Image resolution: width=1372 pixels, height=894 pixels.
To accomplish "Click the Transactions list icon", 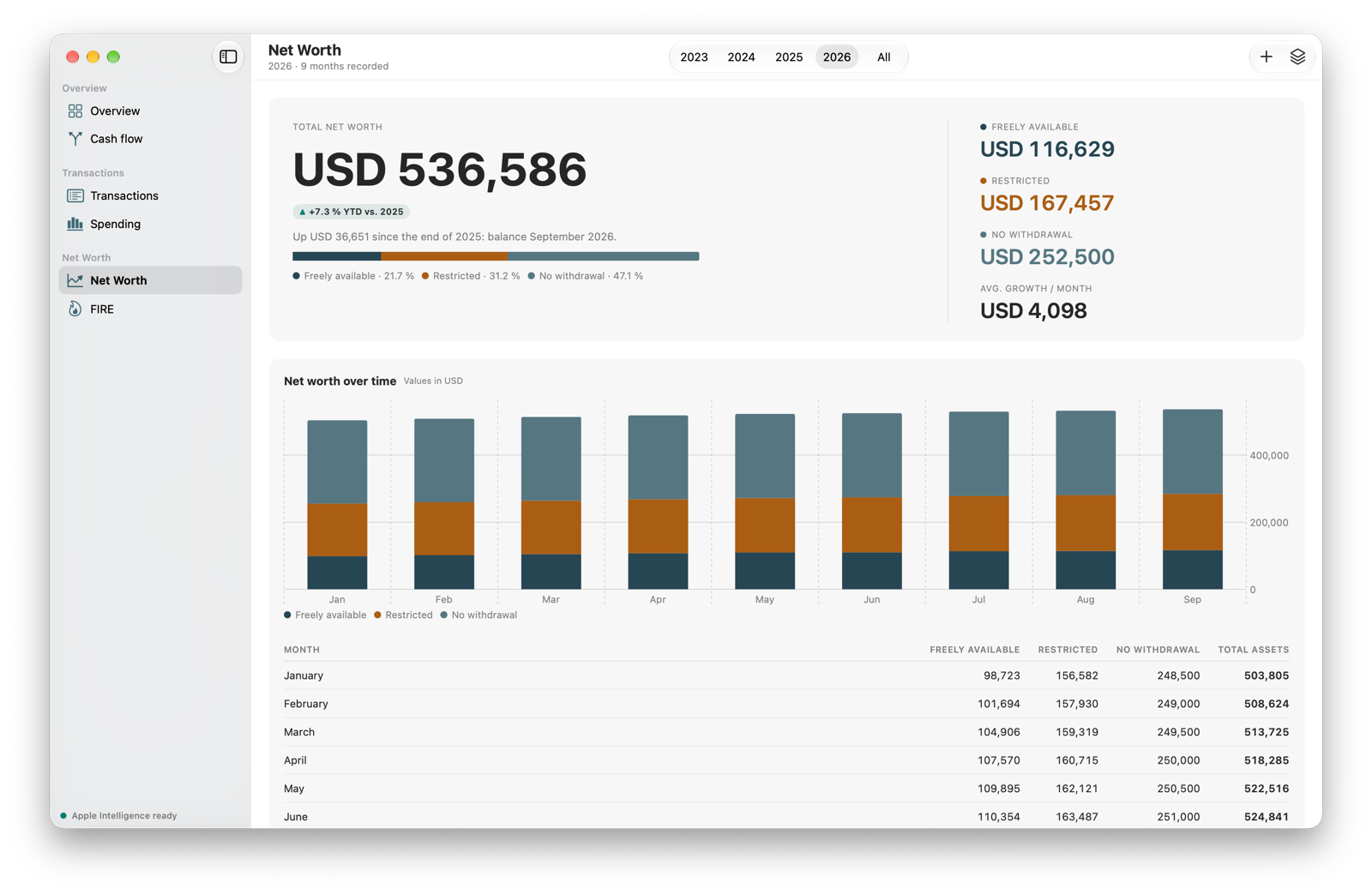I will (75, 195).
